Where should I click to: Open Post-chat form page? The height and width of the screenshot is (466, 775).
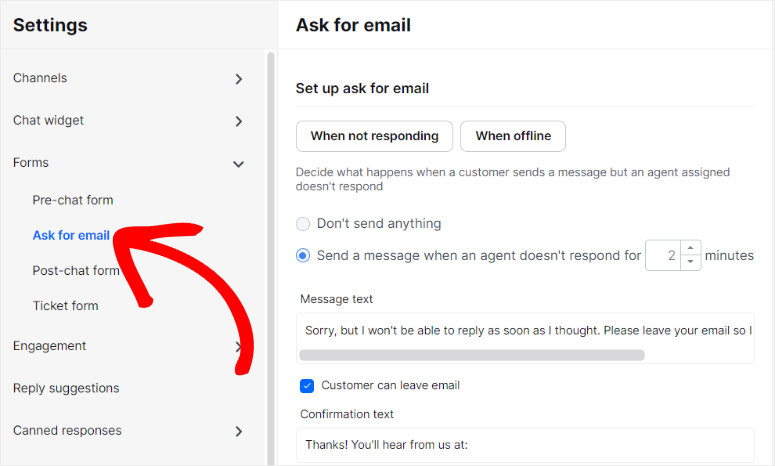pyautogui.click(x=76, y=271)
